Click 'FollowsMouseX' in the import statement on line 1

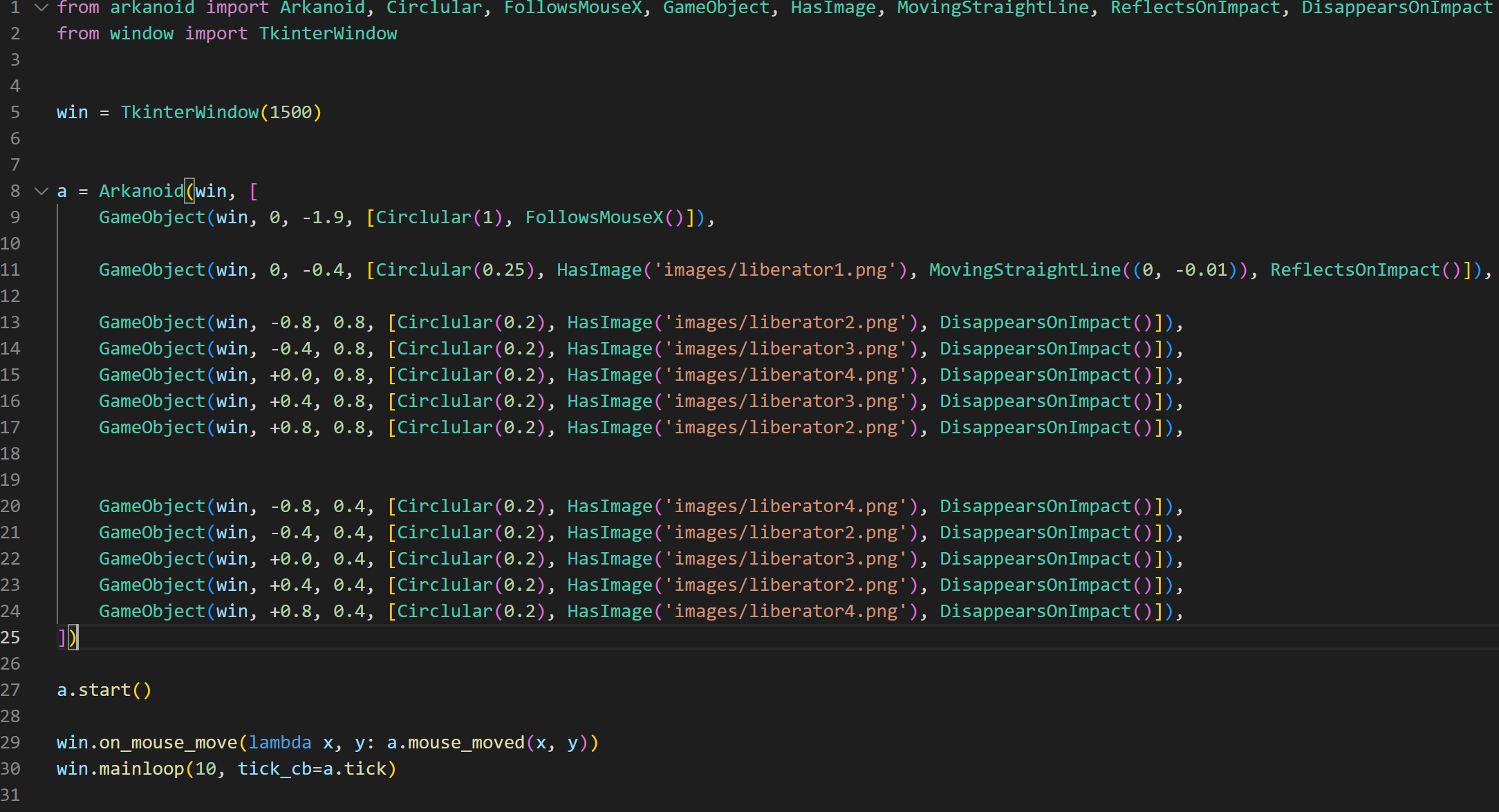click(x=572, y=8)
